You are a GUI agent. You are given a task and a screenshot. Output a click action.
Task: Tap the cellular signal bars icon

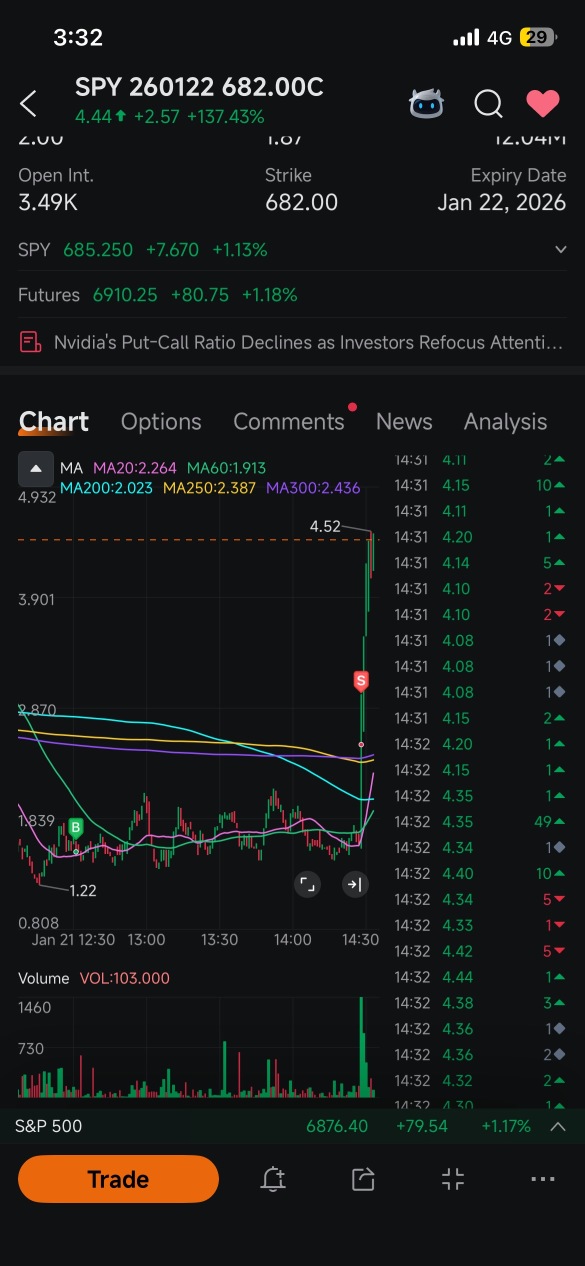point(466,38)
